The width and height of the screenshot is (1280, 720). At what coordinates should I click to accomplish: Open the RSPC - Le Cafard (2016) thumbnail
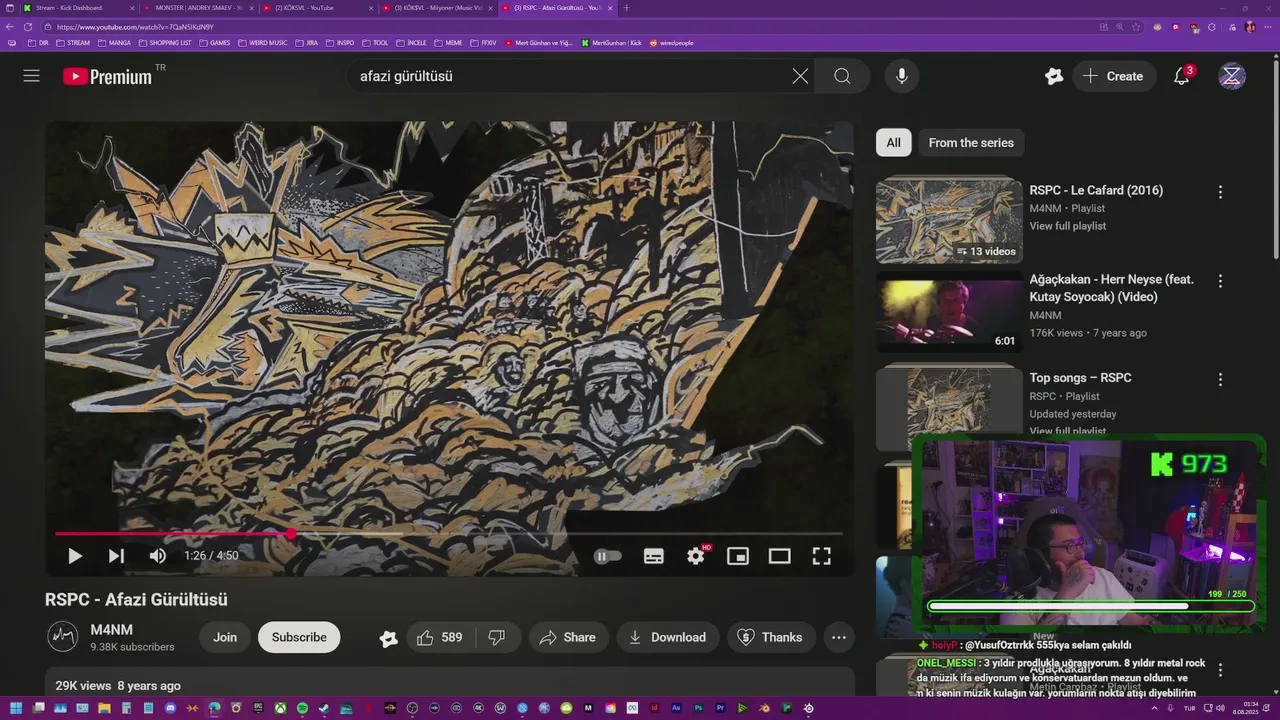(949, 220)
